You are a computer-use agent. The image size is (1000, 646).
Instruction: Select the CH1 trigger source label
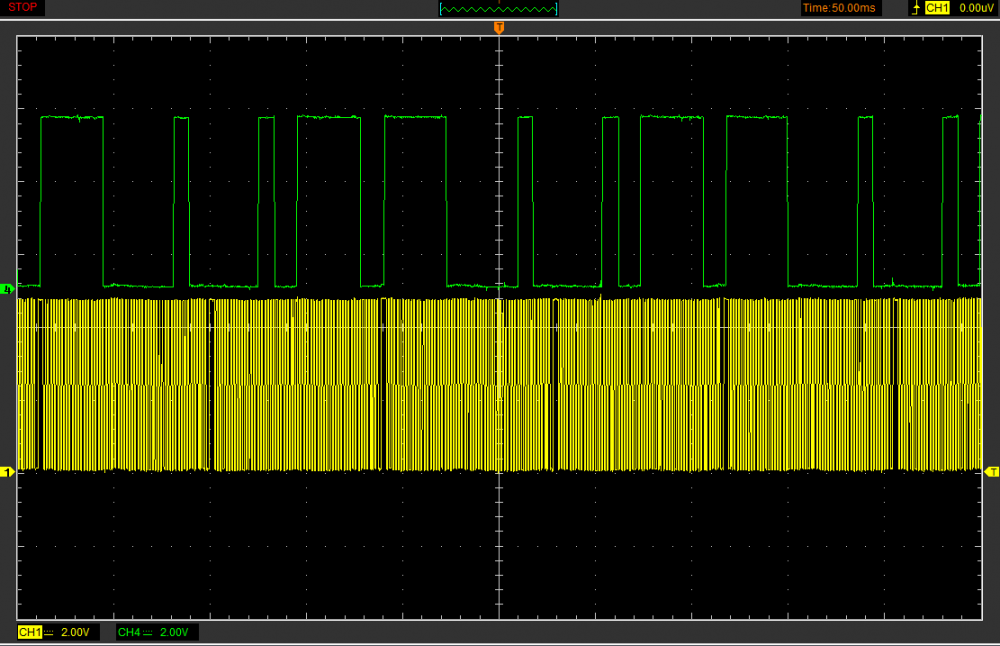(936, 8)
